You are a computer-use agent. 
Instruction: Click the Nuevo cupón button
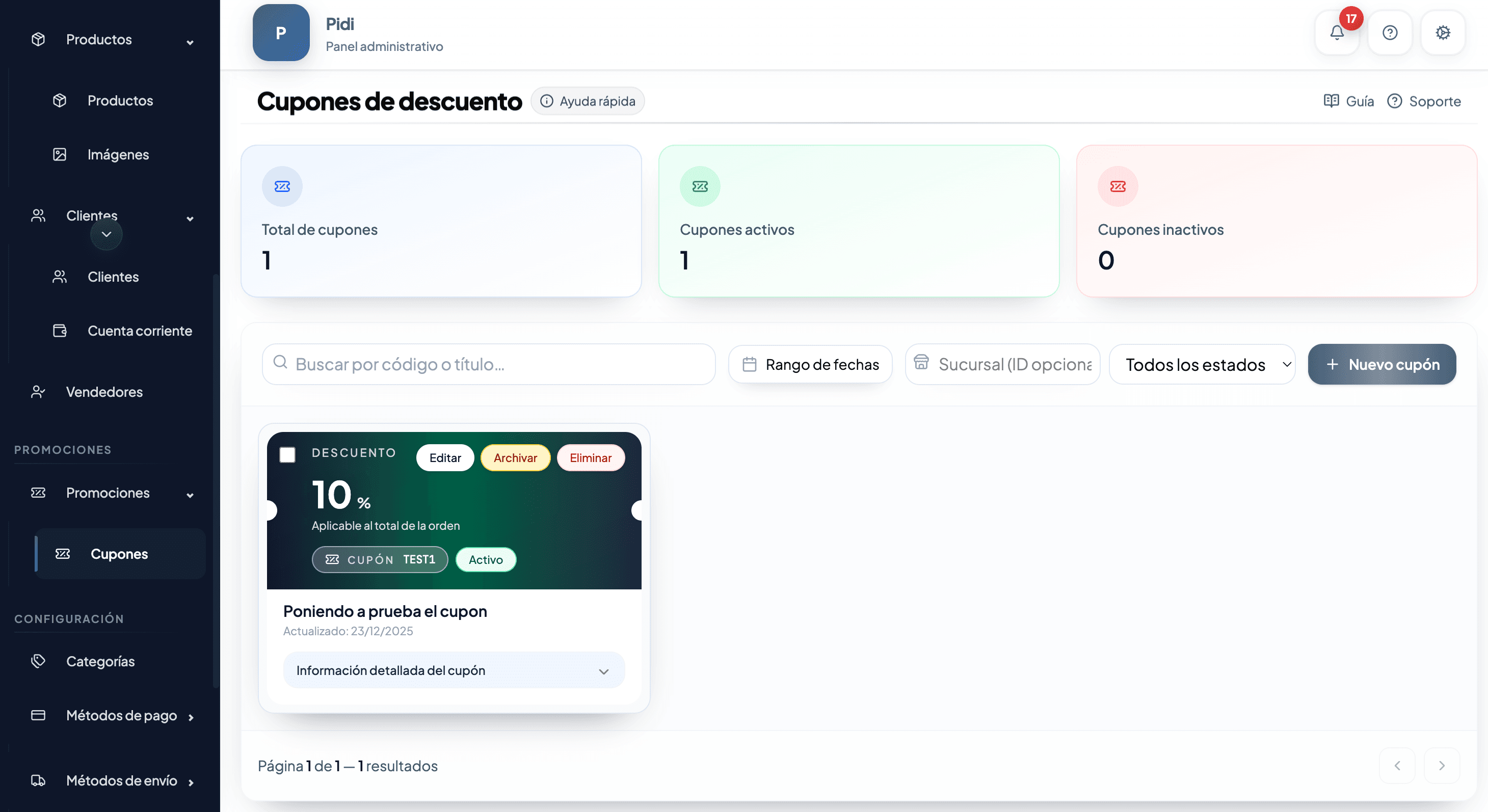click(1381, 364)
